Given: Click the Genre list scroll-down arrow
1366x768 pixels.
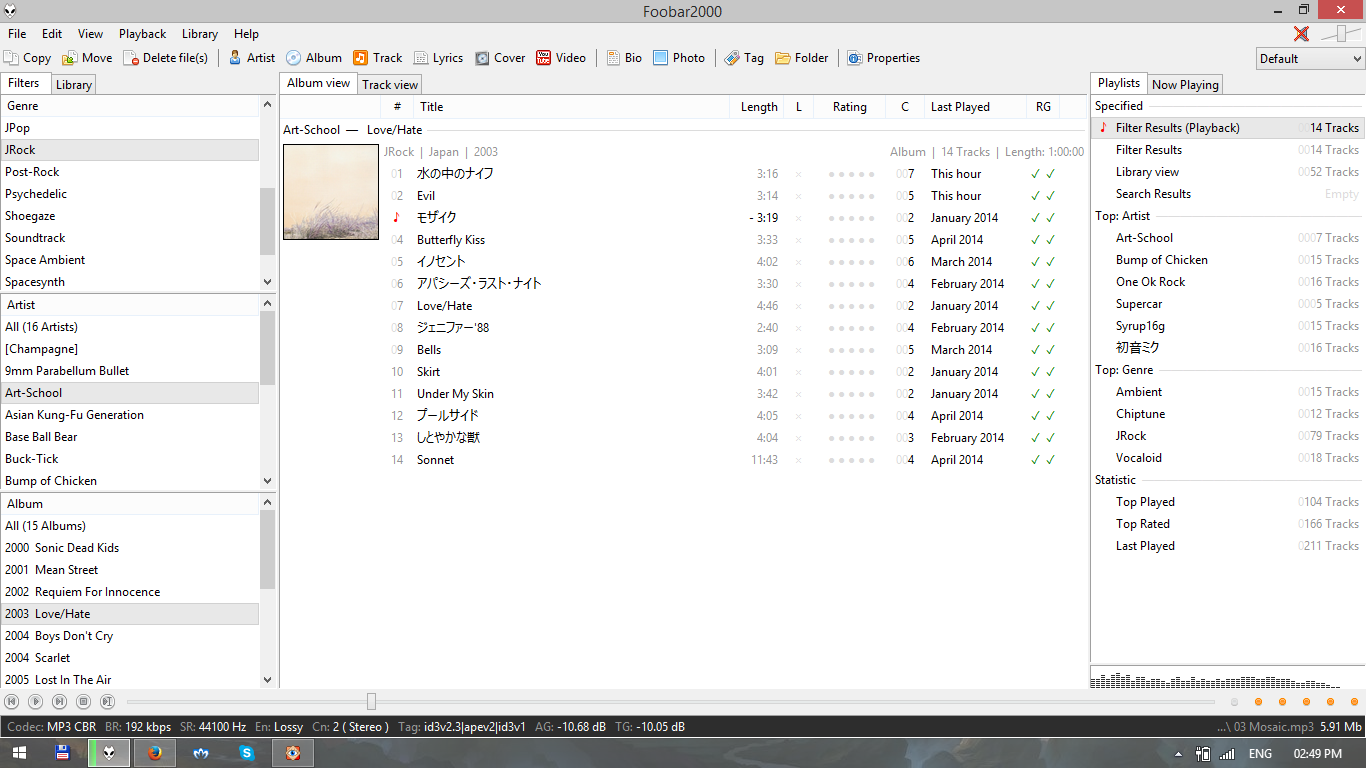Looking at the screenshot, I should pos(267,283).
